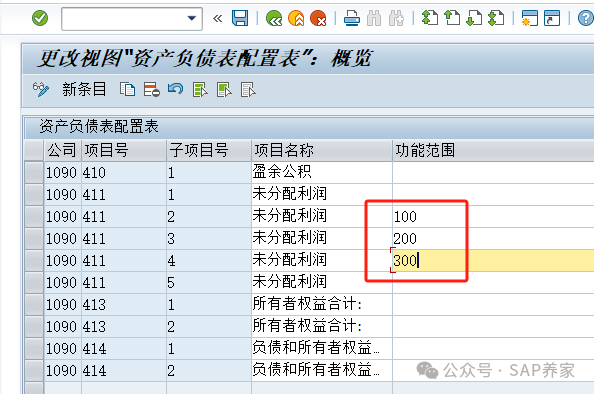
Task: Click the orange Exit icon
Action: (x=296, y=18)
